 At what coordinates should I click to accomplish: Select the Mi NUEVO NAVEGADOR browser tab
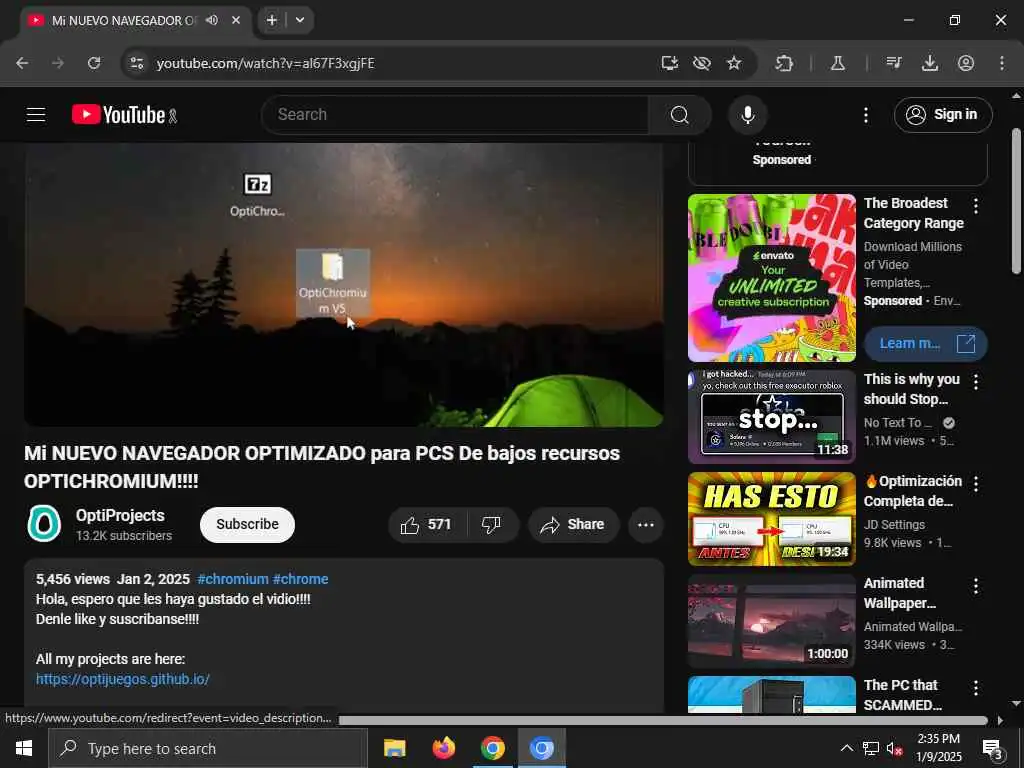coord(135,20)
